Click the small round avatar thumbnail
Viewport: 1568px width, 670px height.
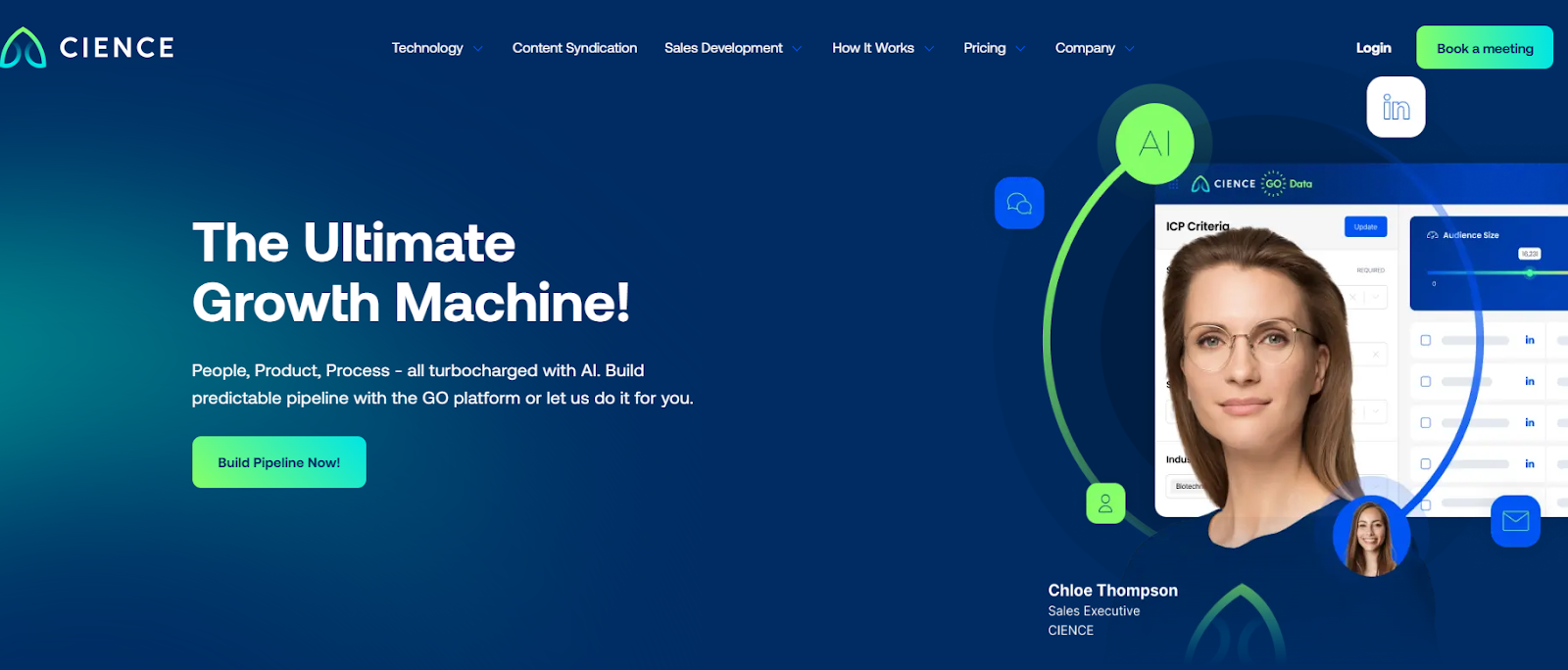[1371, 537]
